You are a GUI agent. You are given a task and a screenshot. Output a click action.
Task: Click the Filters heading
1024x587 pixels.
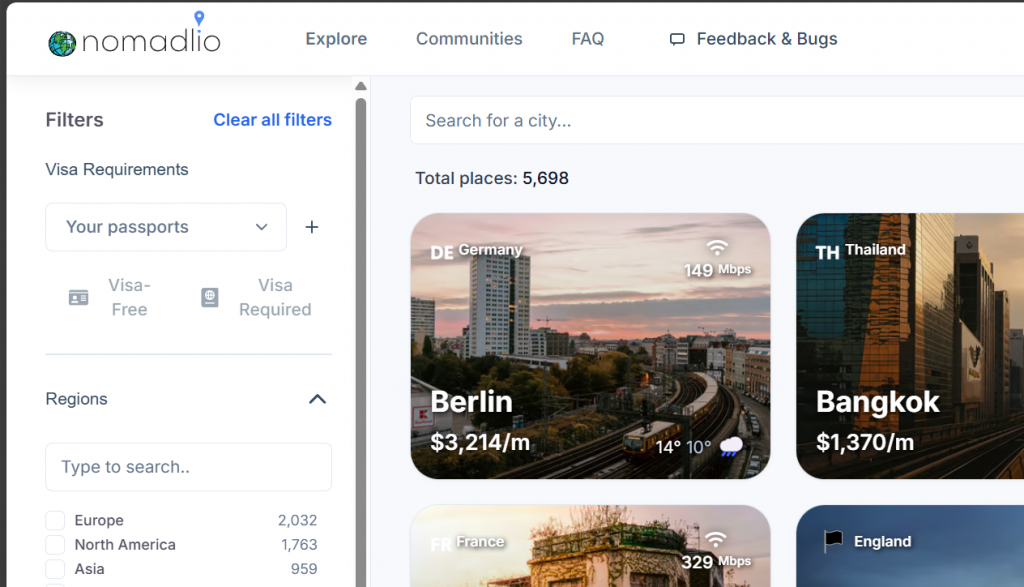[74, 120]
